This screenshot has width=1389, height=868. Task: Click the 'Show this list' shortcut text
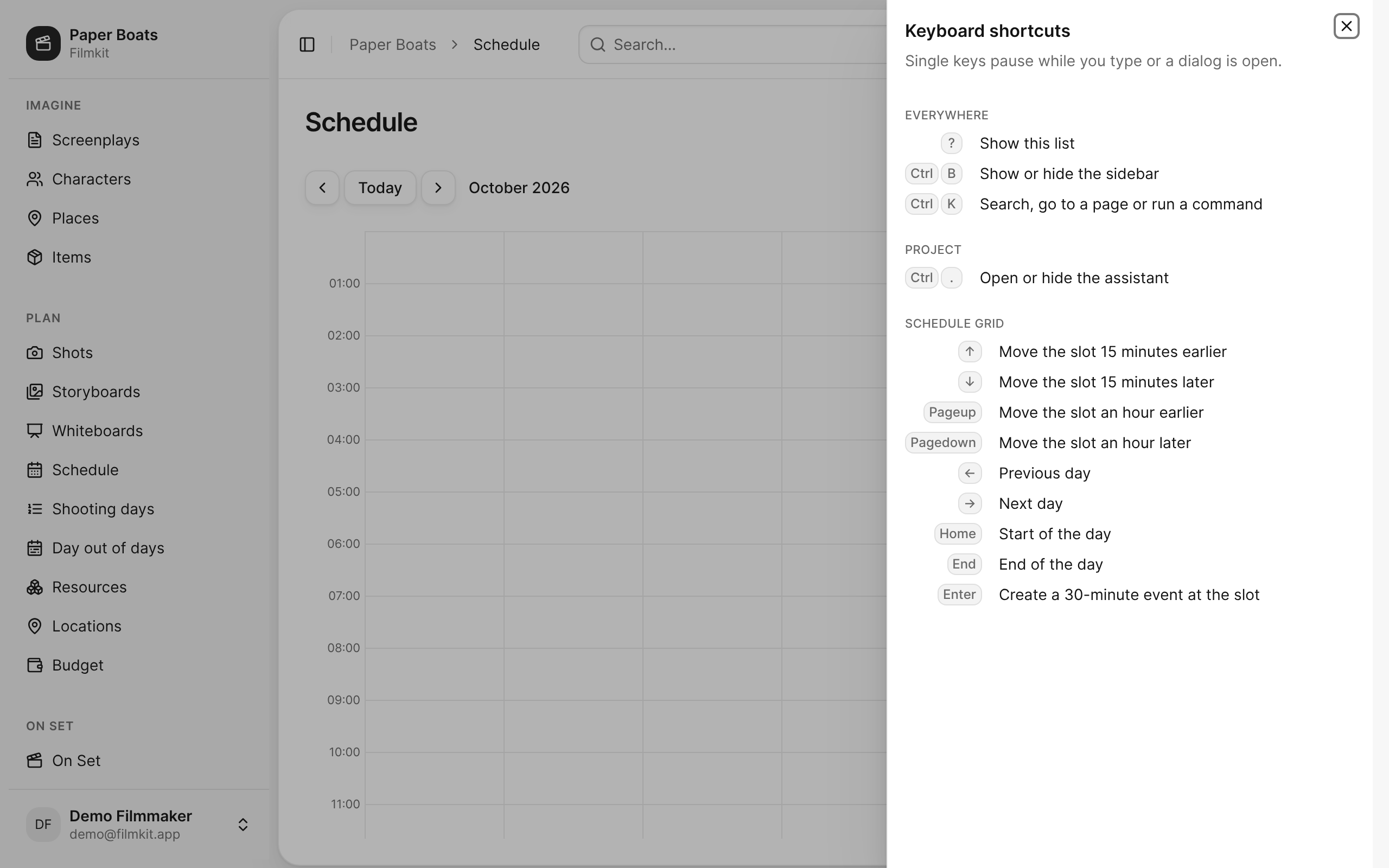pyautogui.click(x=1027, y=143)
